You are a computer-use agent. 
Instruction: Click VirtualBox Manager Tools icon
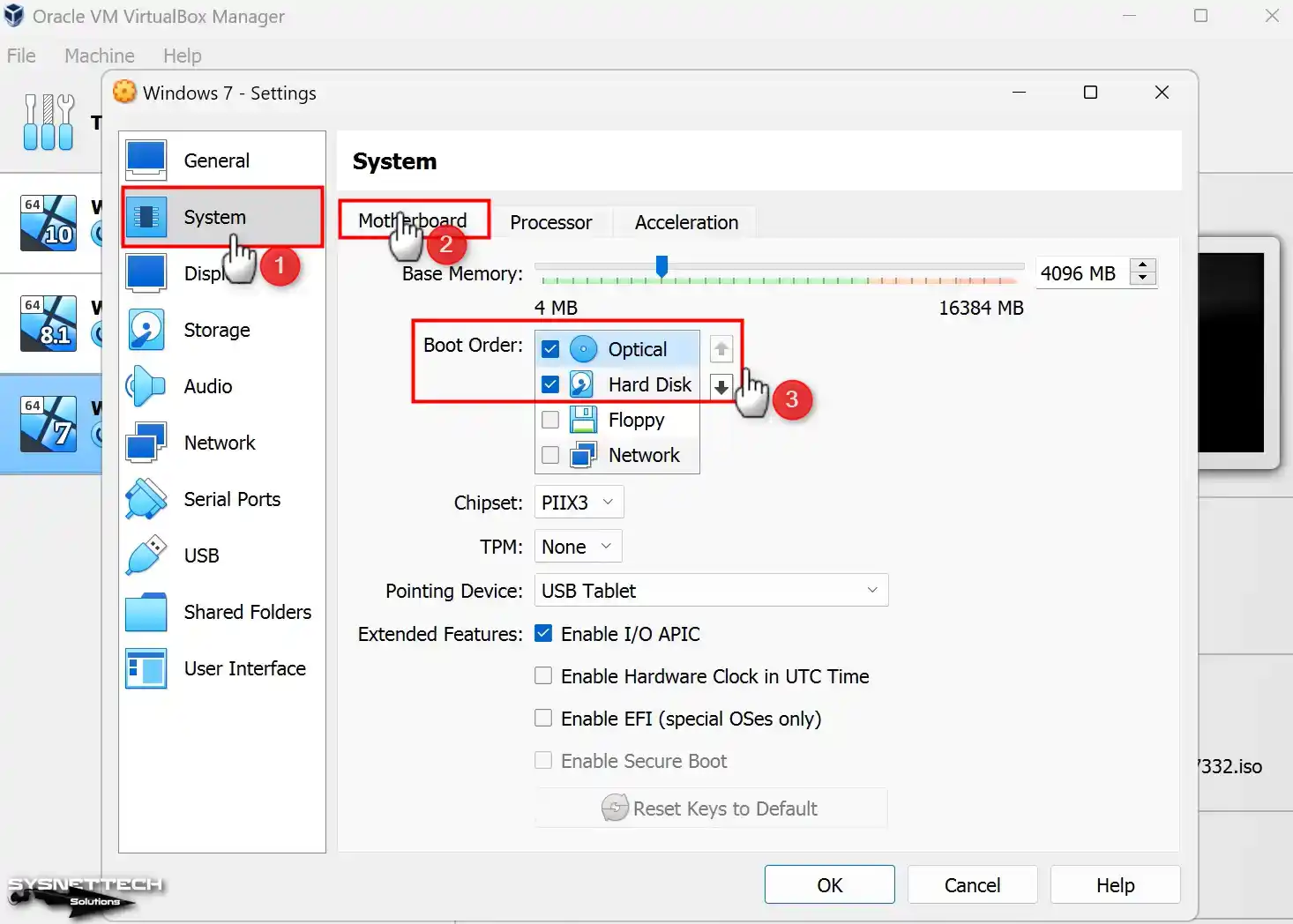click(x=49, y=122)
